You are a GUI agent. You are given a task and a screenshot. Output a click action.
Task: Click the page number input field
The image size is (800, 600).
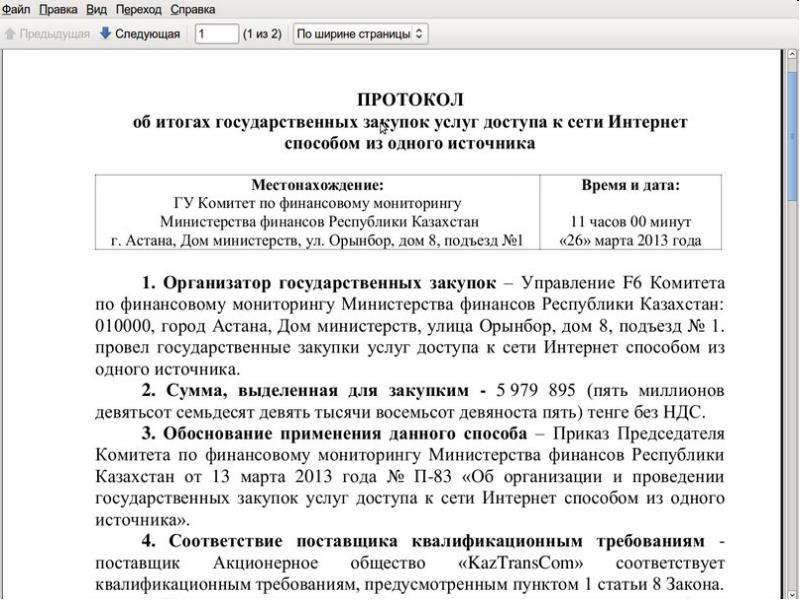217,34
